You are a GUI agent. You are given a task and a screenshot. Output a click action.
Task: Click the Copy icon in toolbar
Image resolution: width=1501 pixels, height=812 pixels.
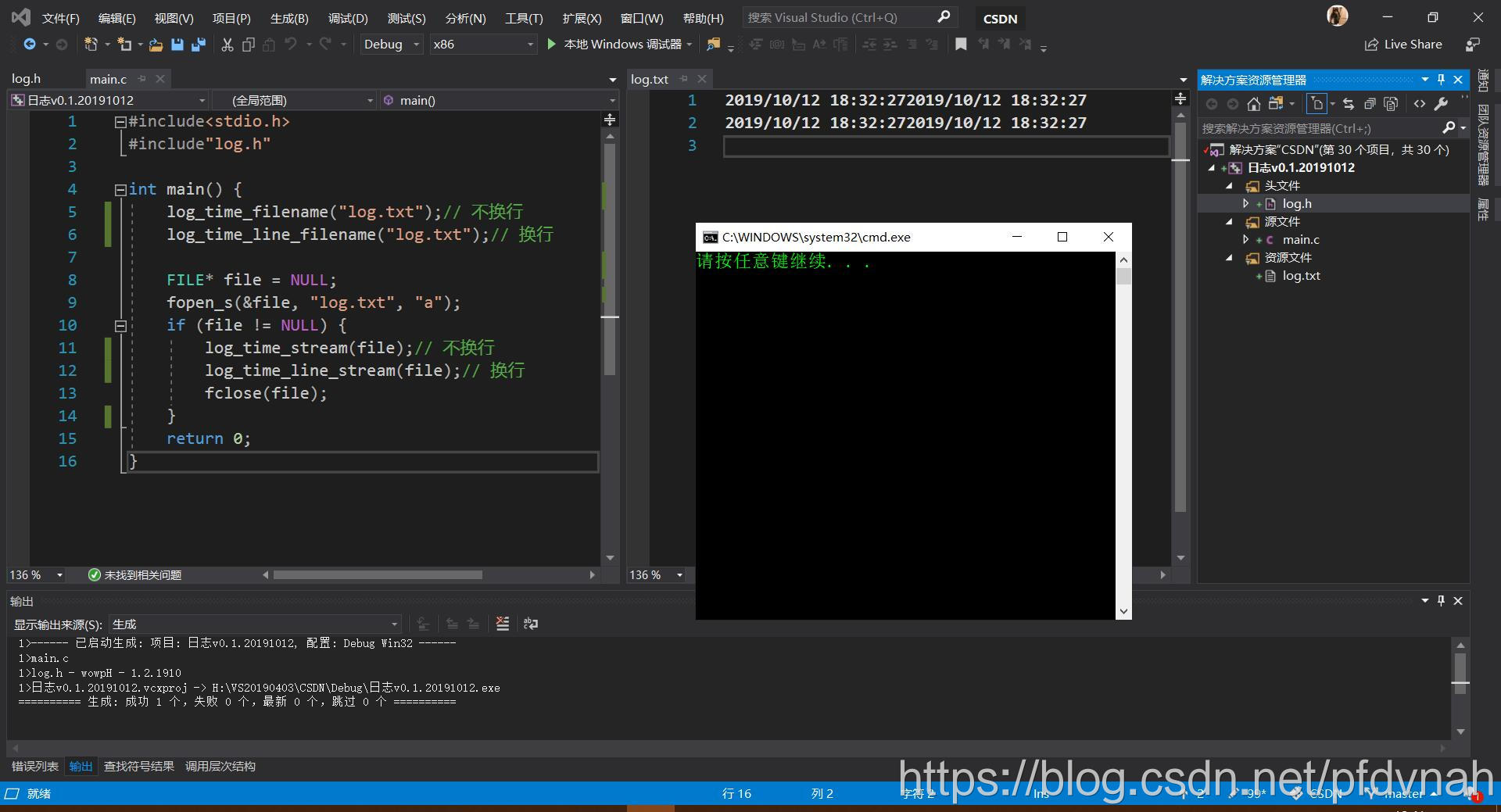pos(249,45)
